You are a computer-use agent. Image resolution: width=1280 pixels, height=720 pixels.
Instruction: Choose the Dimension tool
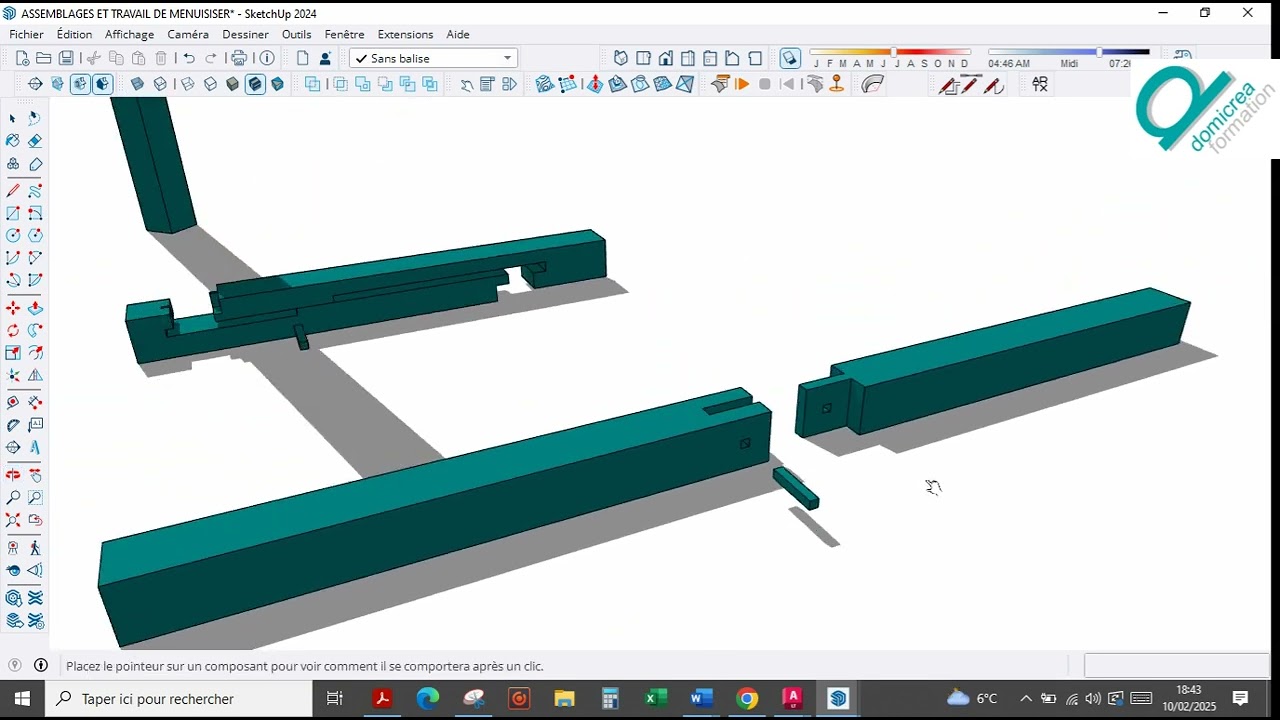coord(35,402)
